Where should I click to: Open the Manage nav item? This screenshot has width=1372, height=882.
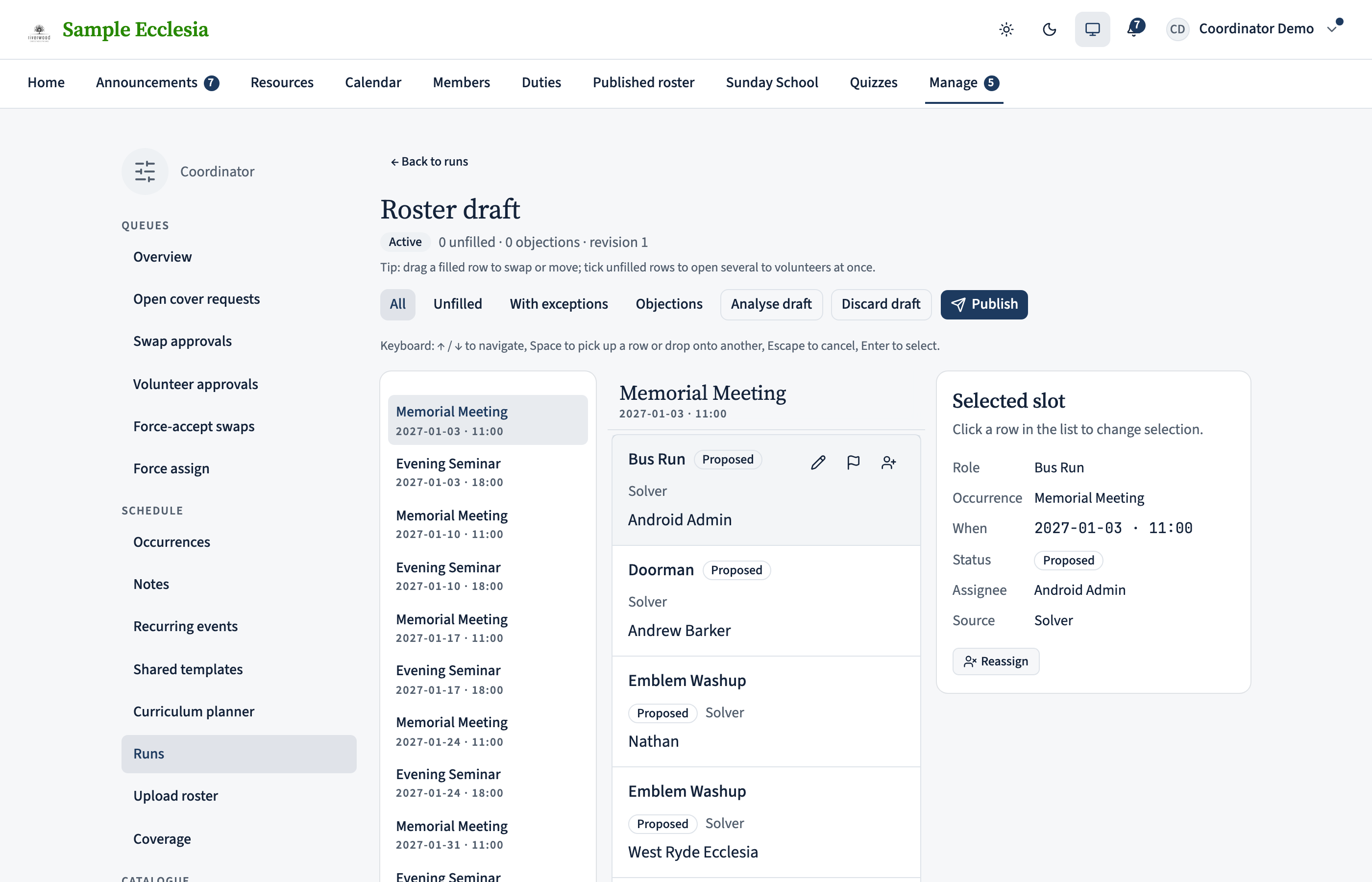[x=964, y=82]
